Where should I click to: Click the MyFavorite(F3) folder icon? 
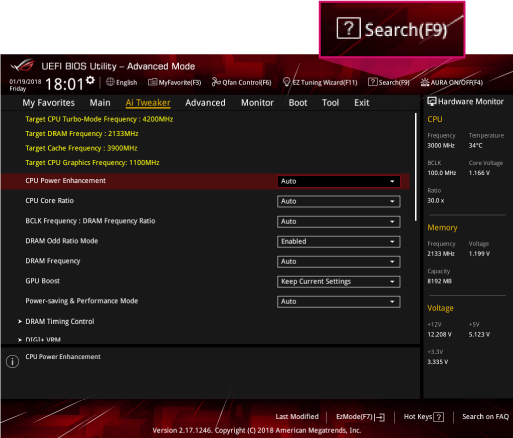[x=152, y=82]
